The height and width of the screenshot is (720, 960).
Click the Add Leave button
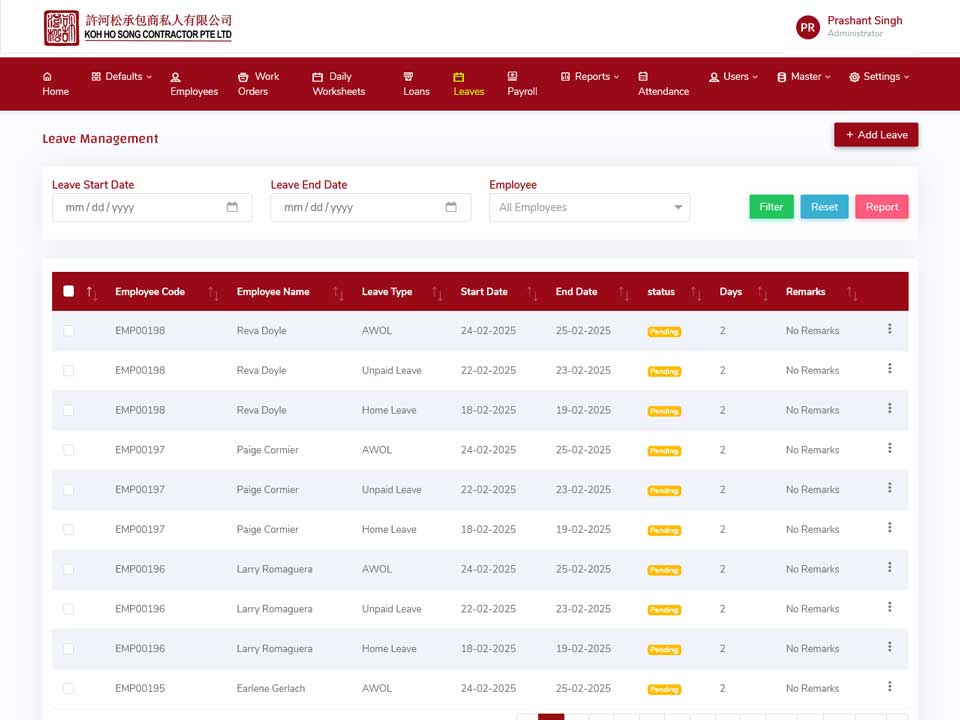click(x=876, y=135)
